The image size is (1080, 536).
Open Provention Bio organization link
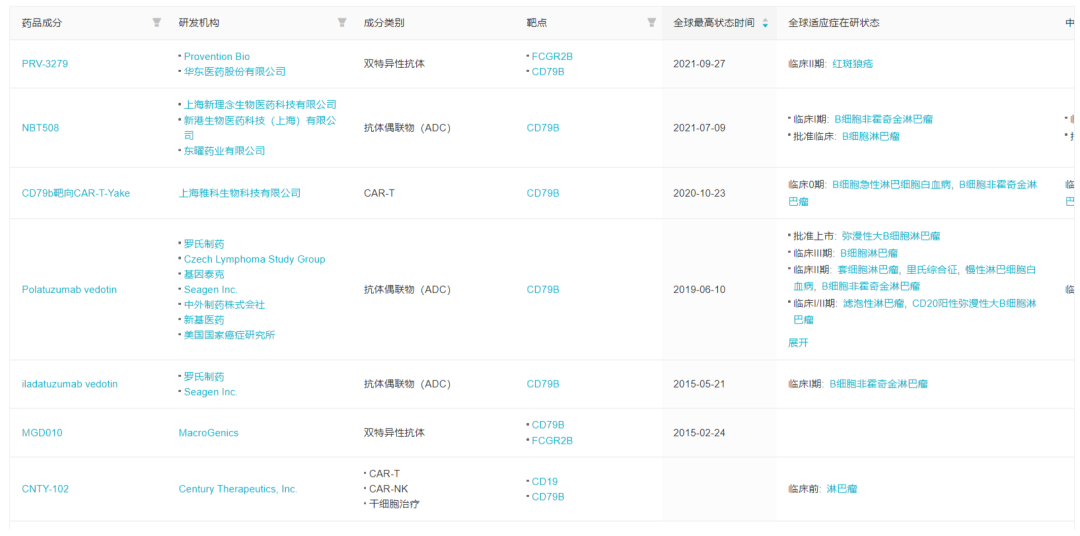click(217, 56)
